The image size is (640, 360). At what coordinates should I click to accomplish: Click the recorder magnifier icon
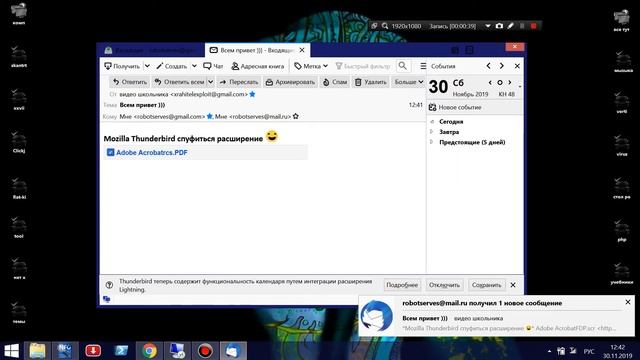tap(385, 26)
